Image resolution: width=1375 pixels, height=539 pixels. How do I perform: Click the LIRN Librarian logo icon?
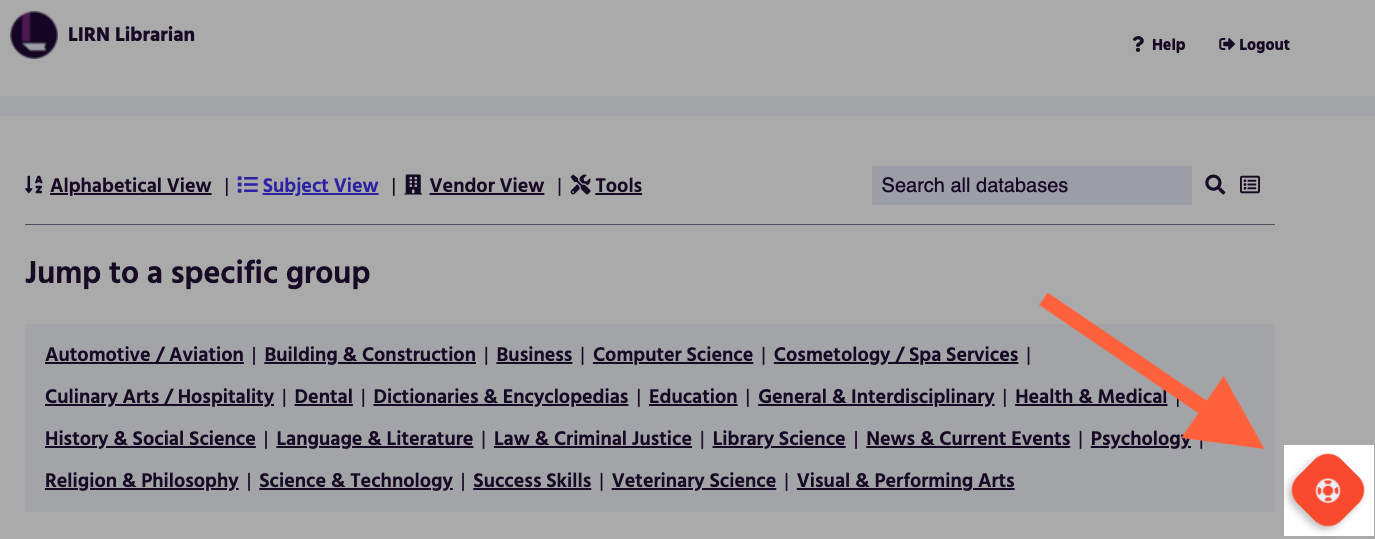point(33,34)
